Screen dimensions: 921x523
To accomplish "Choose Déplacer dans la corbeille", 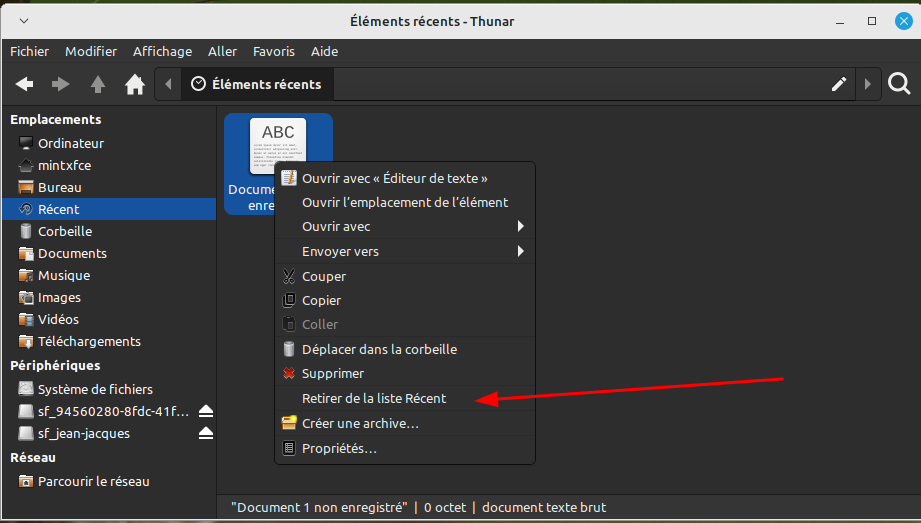I will point(405,349).
